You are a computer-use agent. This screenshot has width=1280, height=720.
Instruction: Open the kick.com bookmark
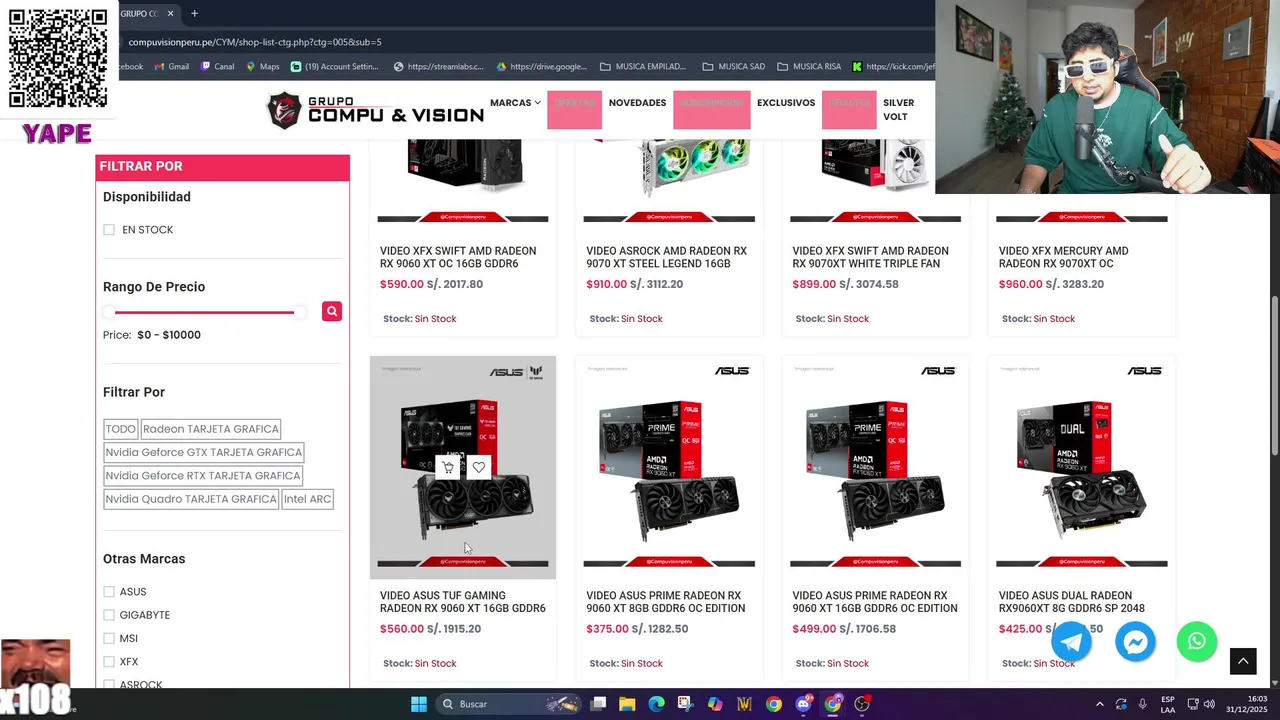[x=893, y=67]
